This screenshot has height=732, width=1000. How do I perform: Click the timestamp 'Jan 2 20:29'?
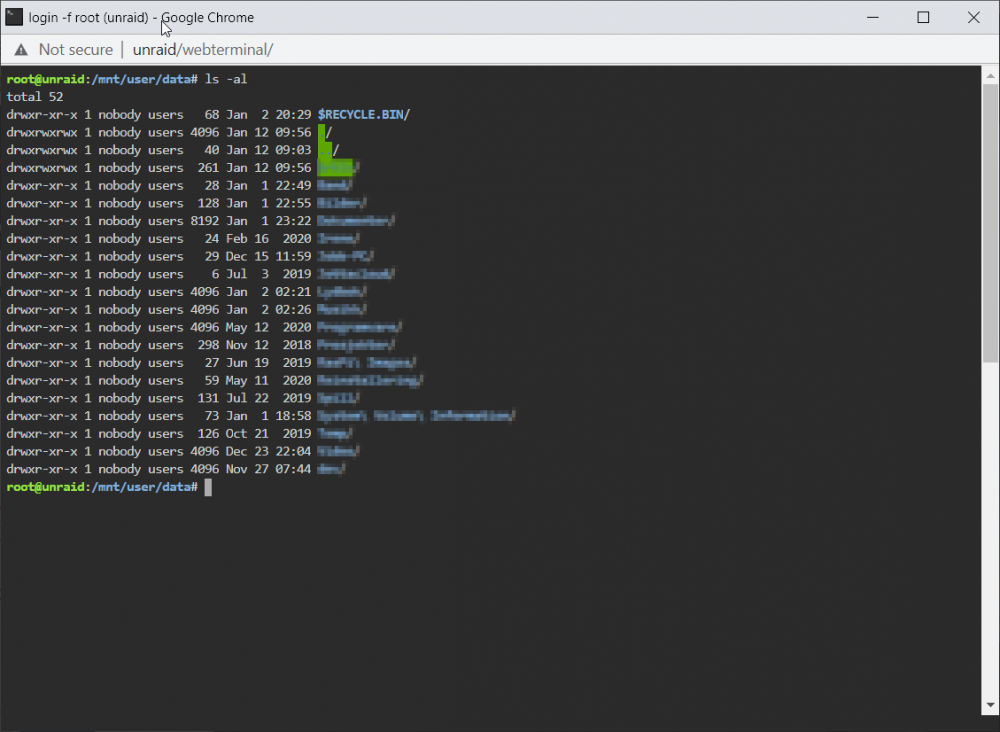[x=268, y=115]
